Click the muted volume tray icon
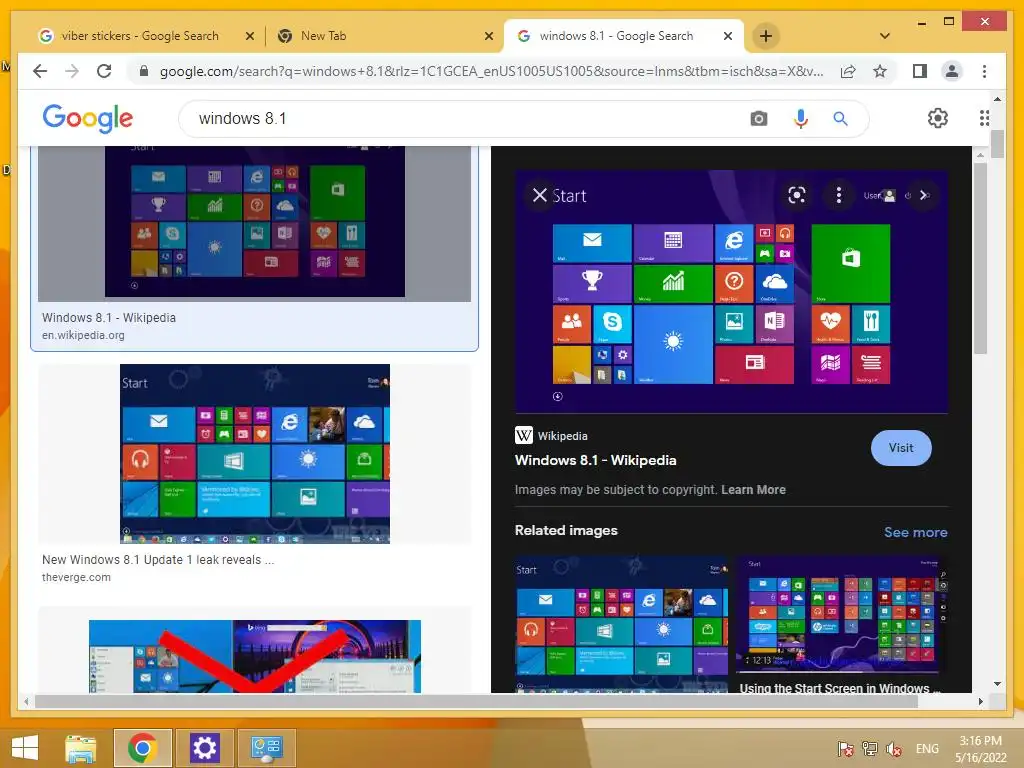Screen dimensions: 1024x768 893,749
